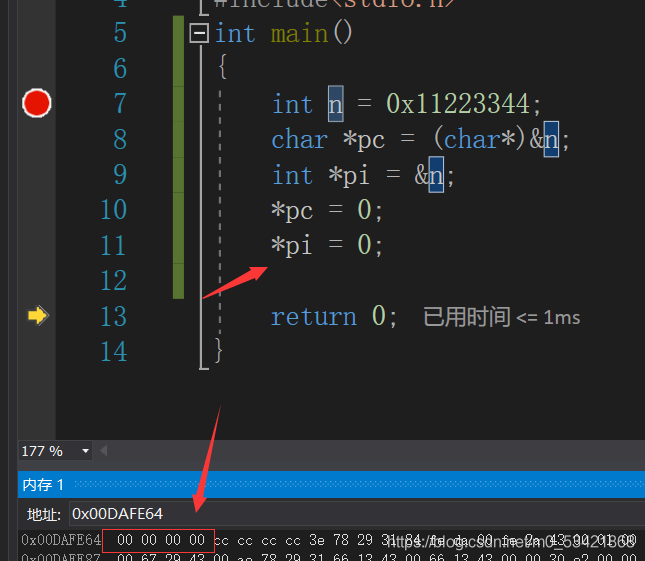645x561 pixels.
Task: Click the opening brace on line 6
Action: coord(223,67)
